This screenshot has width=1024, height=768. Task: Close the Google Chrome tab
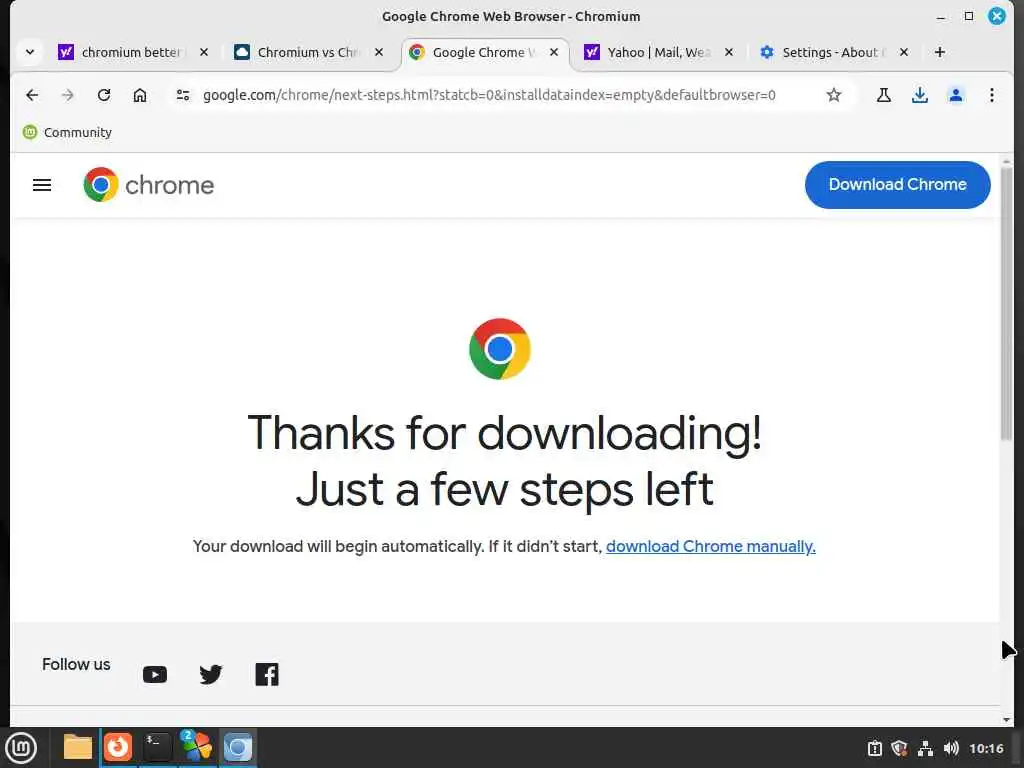pos(554,52)
